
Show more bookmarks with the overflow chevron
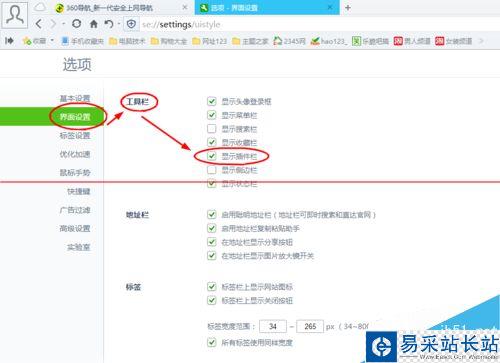click(x=481, y=41)
